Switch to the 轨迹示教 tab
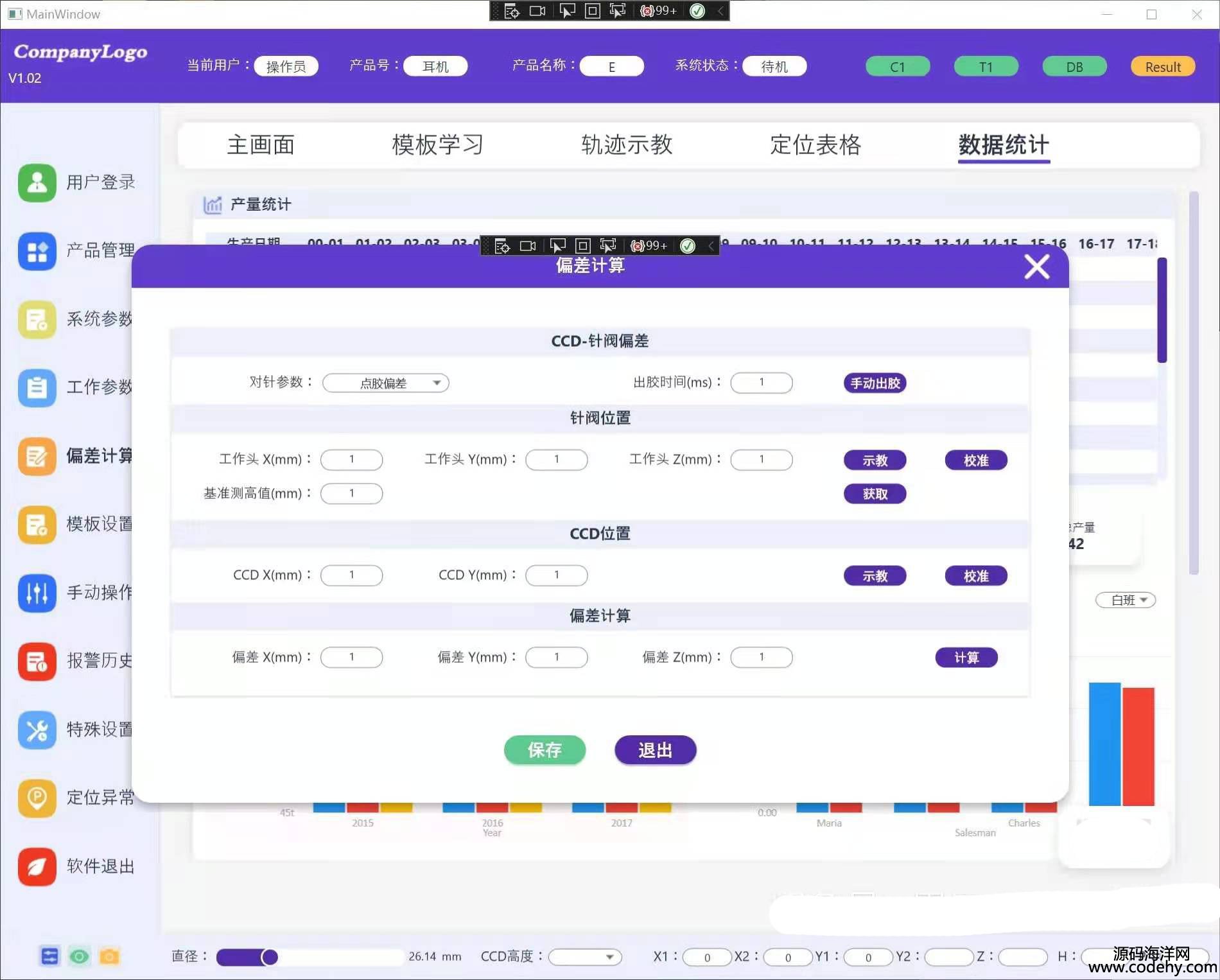Viewport: 1220px width, 980px height. pos(627,144)
